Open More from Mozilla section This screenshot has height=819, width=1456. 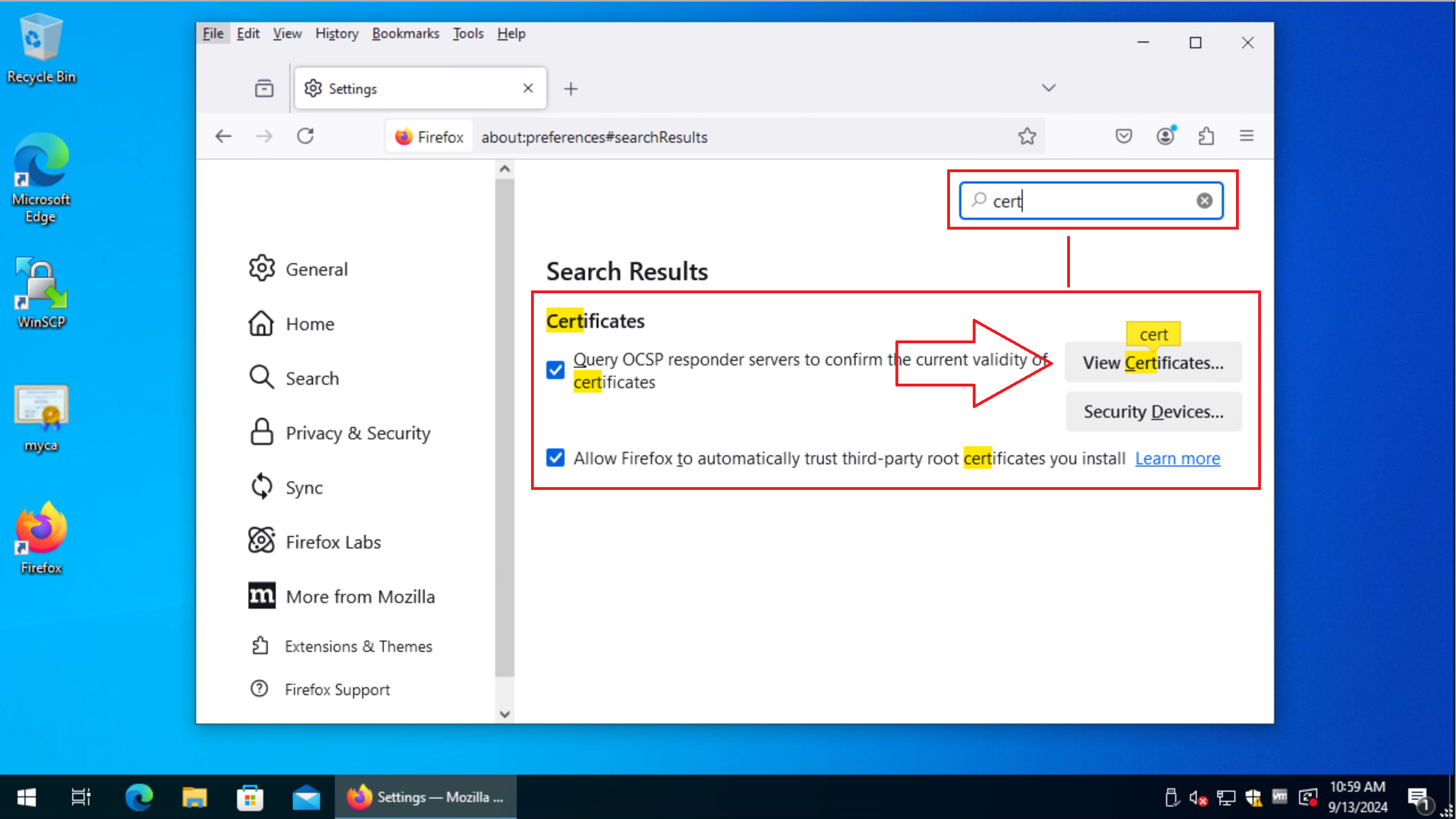click(x=341, y=597)
